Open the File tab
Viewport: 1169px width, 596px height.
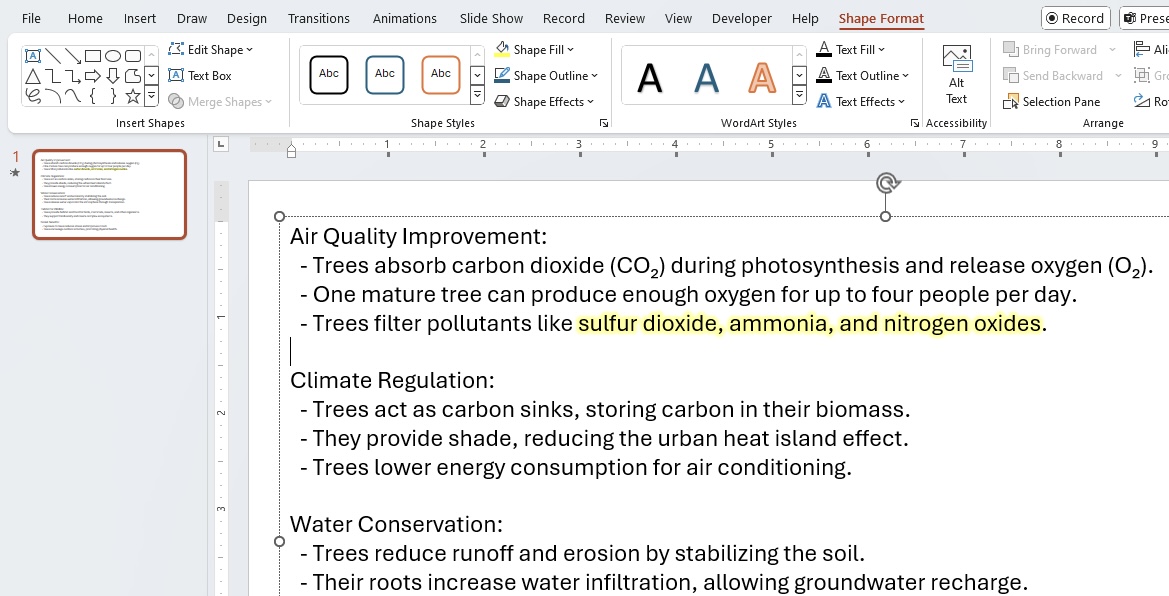31,18
